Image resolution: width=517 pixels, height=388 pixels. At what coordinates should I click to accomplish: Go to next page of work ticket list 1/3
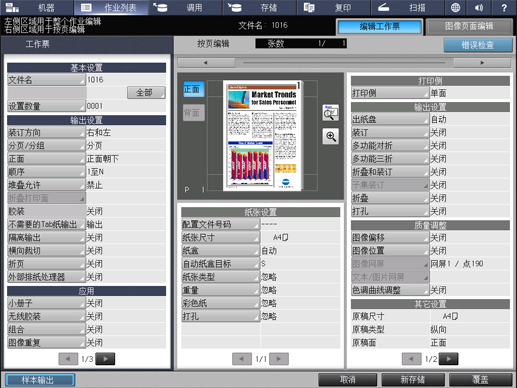coord(105,359)
